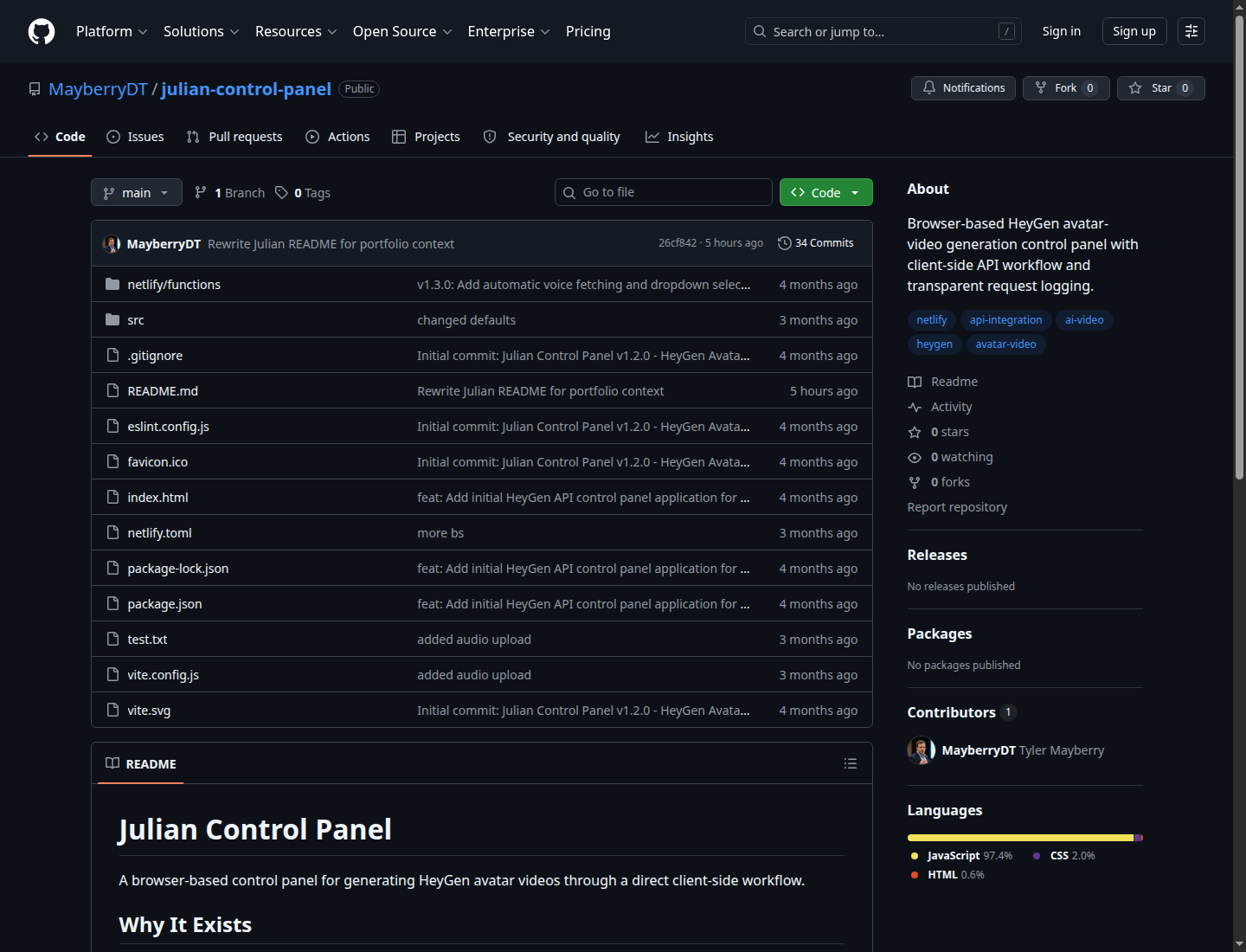Screen dimensions: 1246x952
Task: Star this repository
Action: point(1160,88)
